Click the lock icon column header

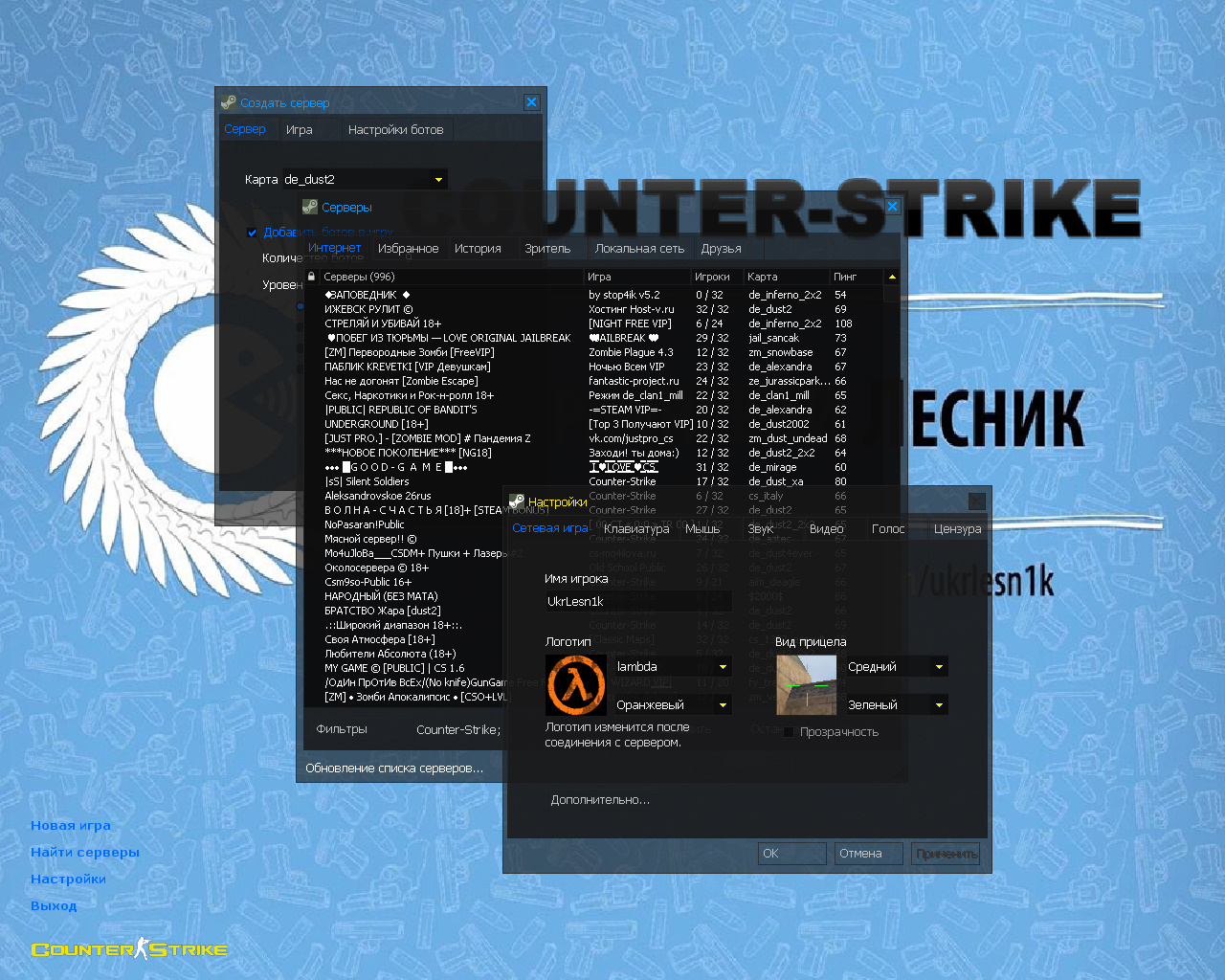click(311, 277)
